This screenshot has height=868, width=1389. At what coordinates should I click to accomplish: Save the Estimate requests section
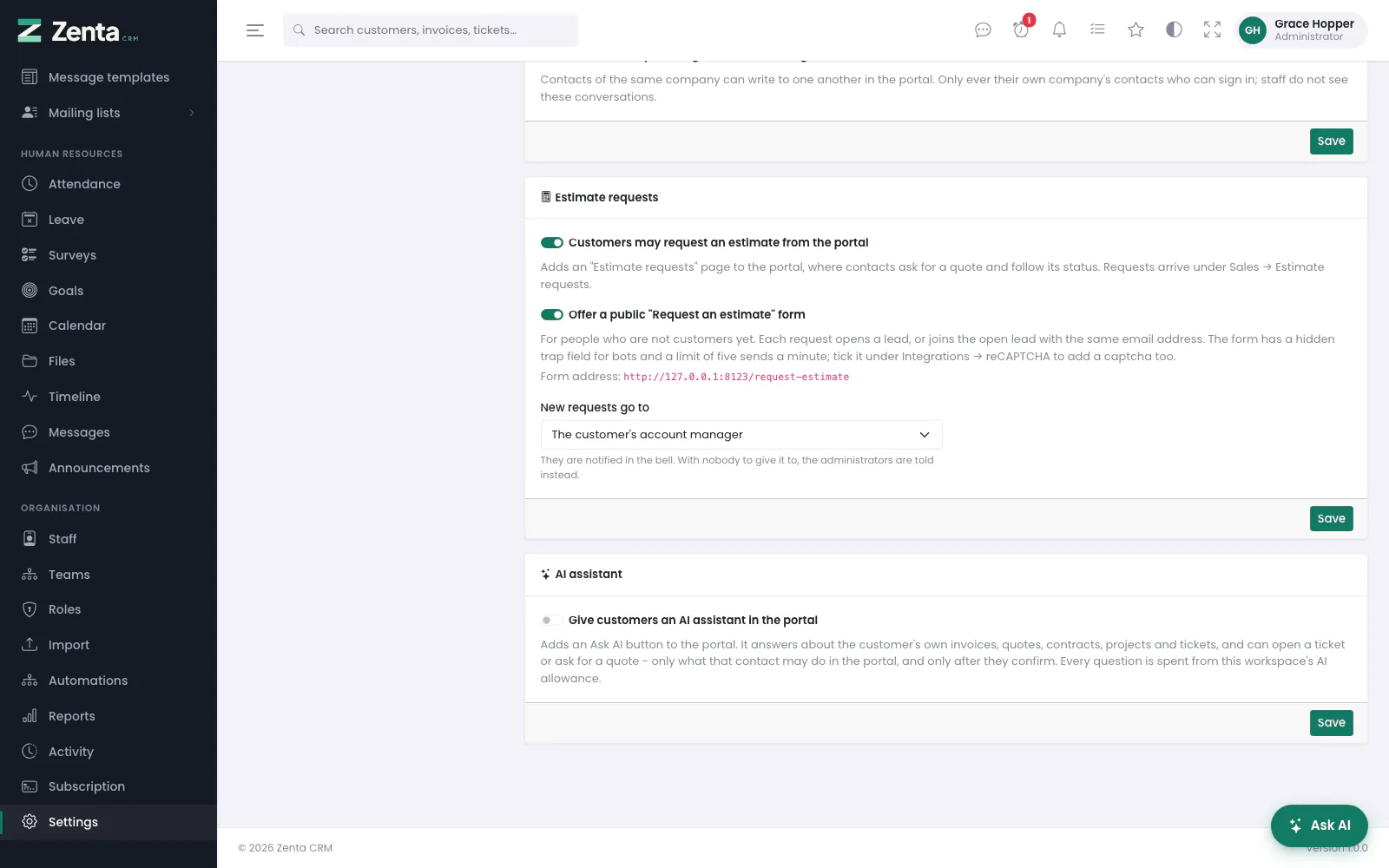pyautogui.click(x=1331, y=519)
